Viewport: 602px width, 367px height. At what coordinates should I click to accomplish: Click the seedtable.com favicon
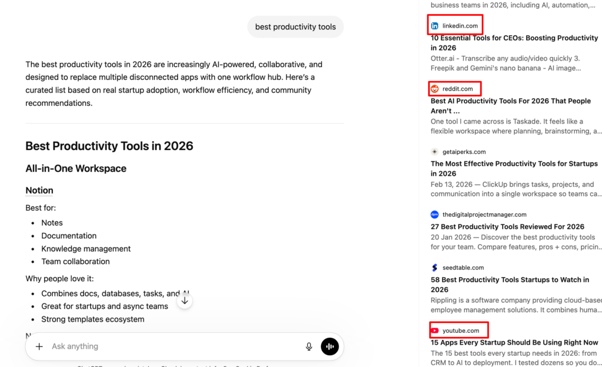coord(435,268)
